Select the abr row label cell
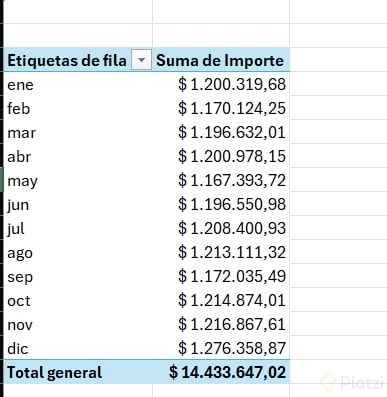 click(78, 156)
